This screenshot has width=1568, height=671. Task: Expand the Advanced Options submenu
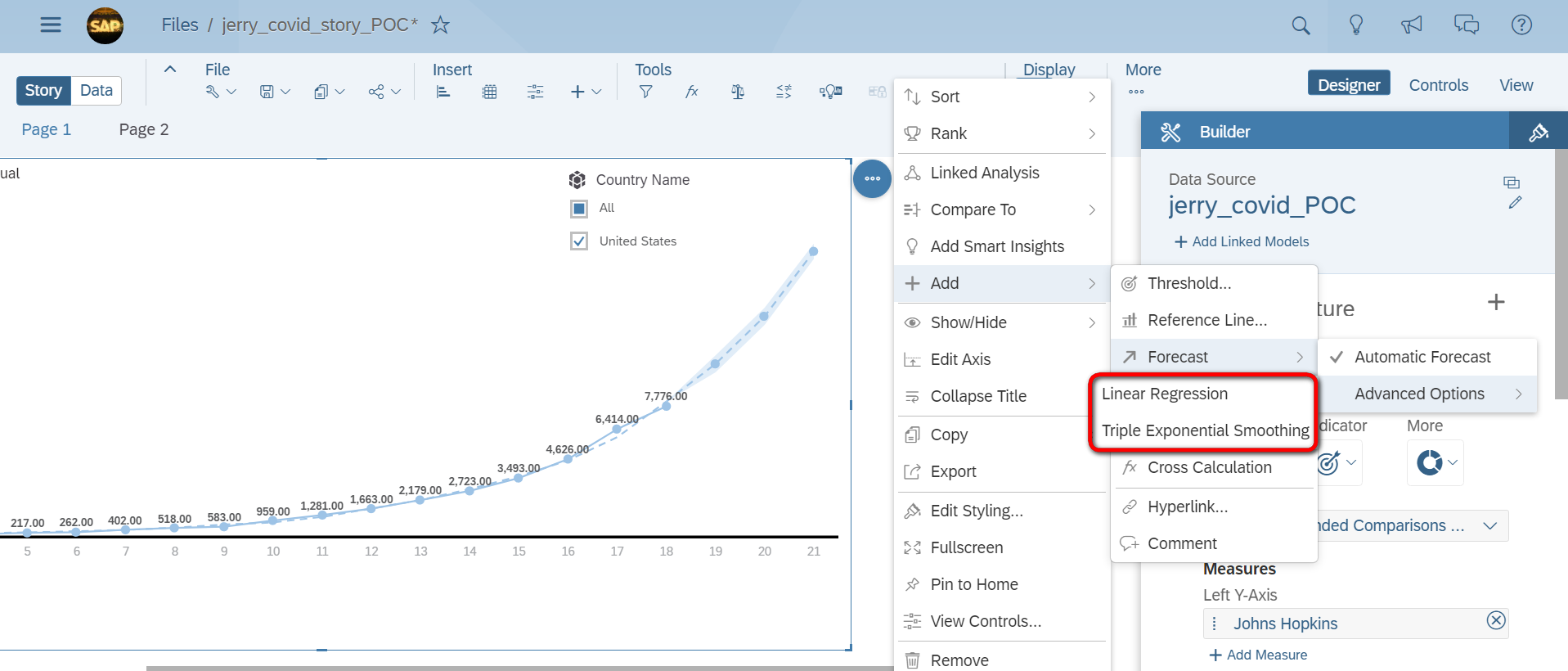point(1428,394)
